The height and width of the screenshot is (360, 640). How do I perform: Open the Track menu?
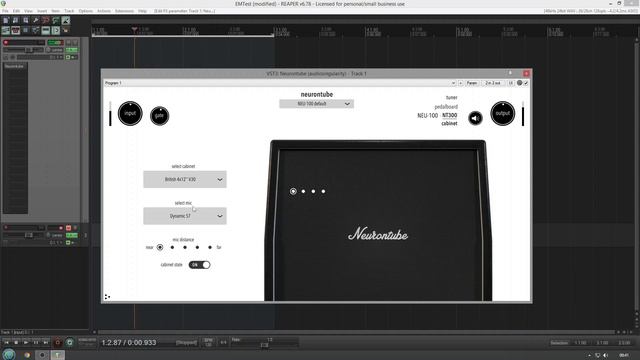69,11
